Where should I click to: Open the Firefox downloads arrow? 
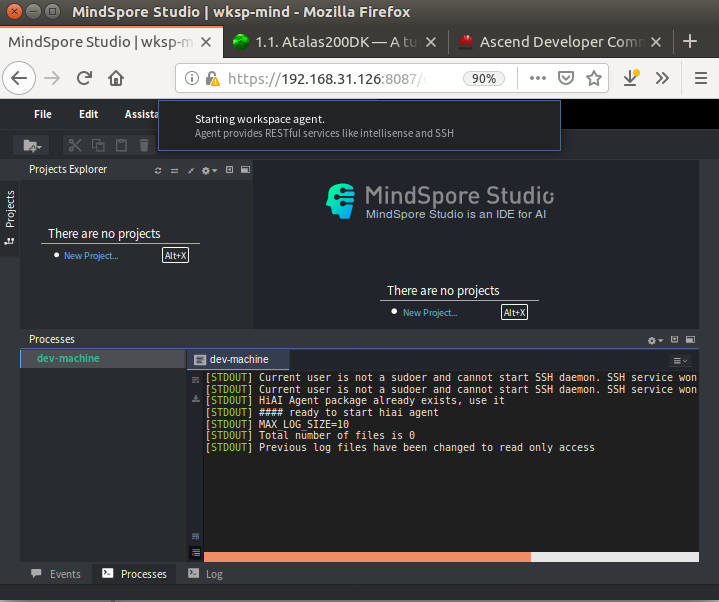[631, 78]
